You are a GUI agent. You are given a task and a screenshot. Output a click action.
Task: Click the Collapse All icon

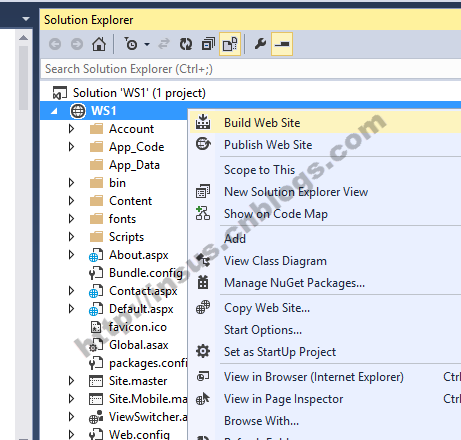pyautogui.click(x=208, y=44)
